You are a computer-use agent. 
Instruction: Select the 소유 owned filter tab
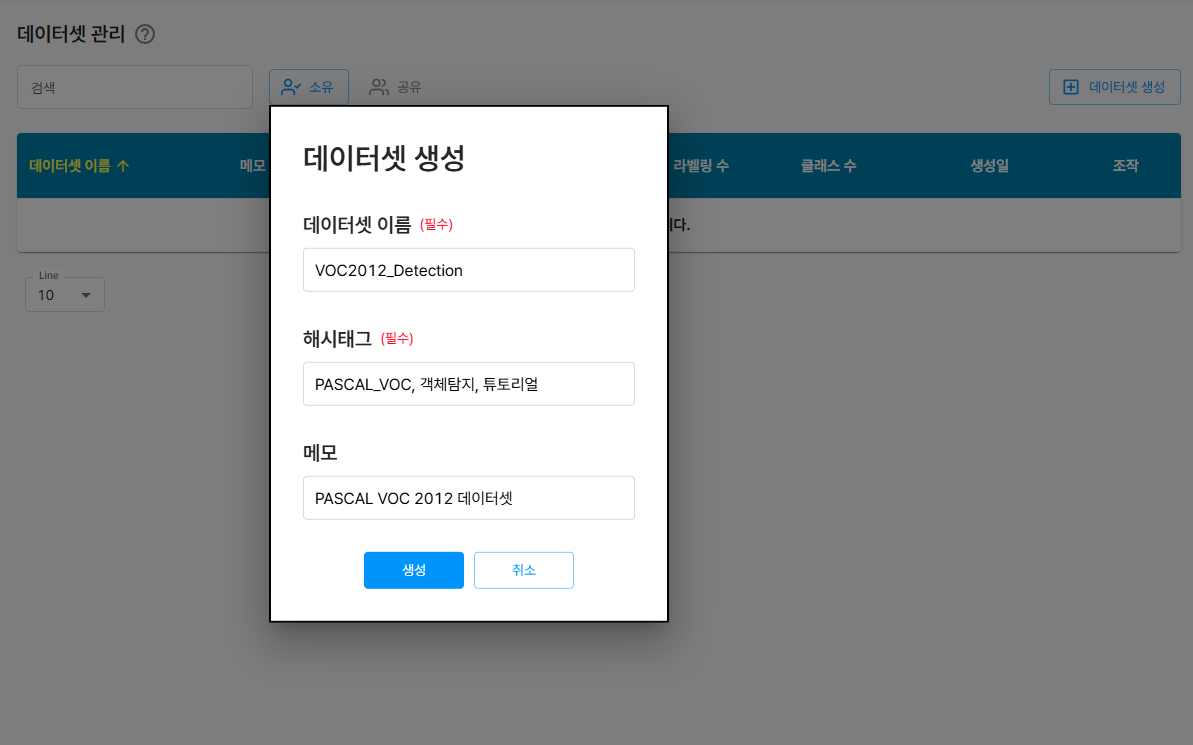point(309,87)
